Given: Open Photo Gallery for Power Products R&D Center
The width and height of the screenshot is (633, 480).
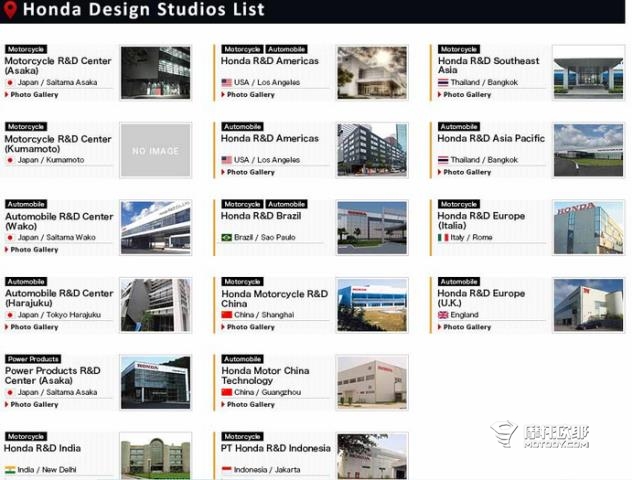Looking at the screenshot, I should click(32, 405).
